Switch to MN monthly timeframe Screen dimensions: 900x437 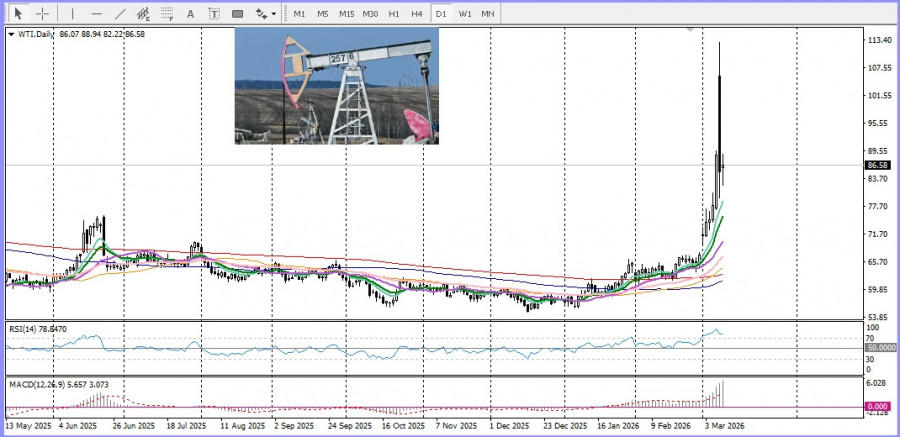488,14
